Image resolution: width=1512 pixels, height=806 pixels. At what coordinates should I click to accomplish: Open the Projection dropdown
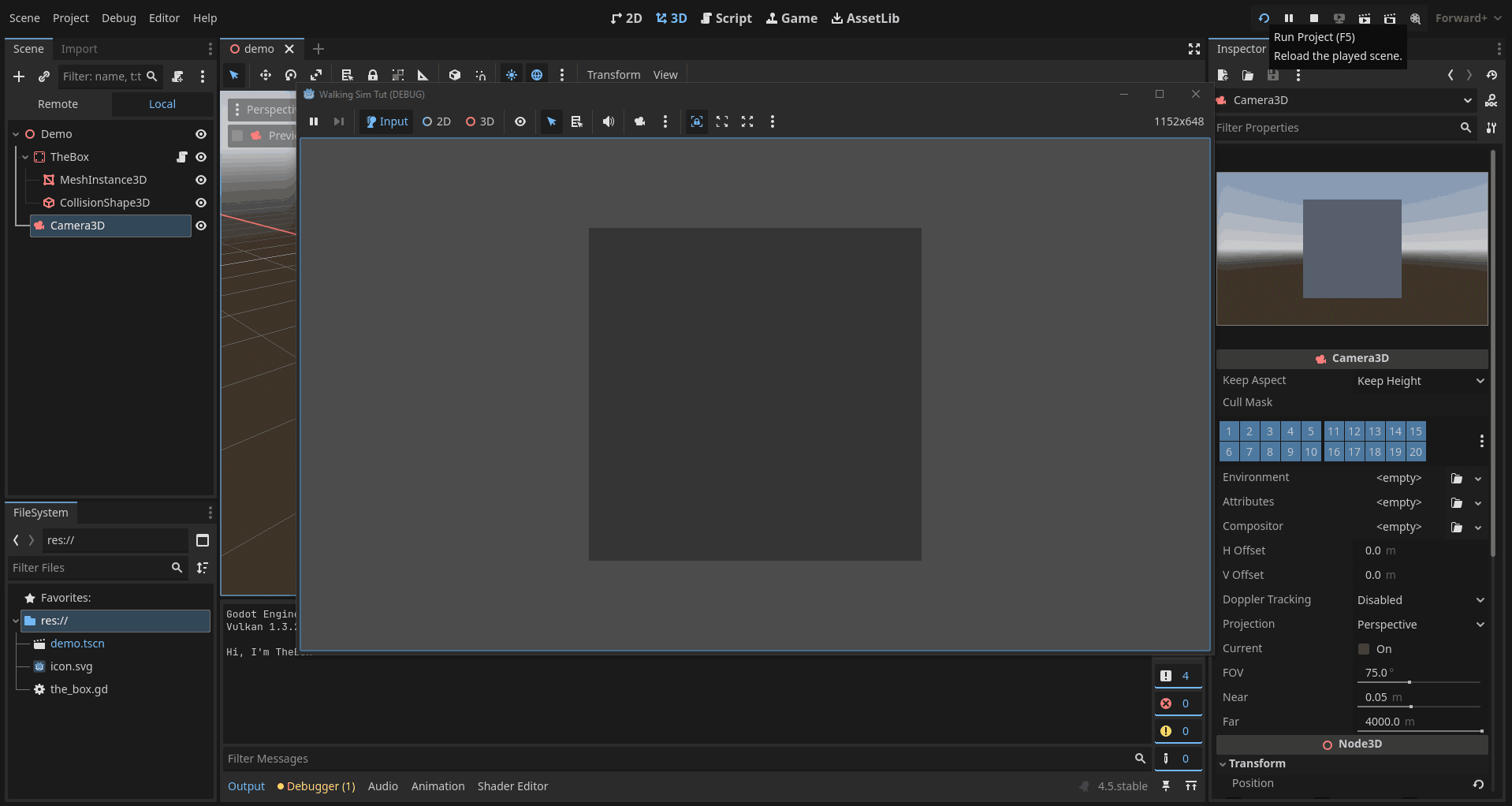(1421, 625)
